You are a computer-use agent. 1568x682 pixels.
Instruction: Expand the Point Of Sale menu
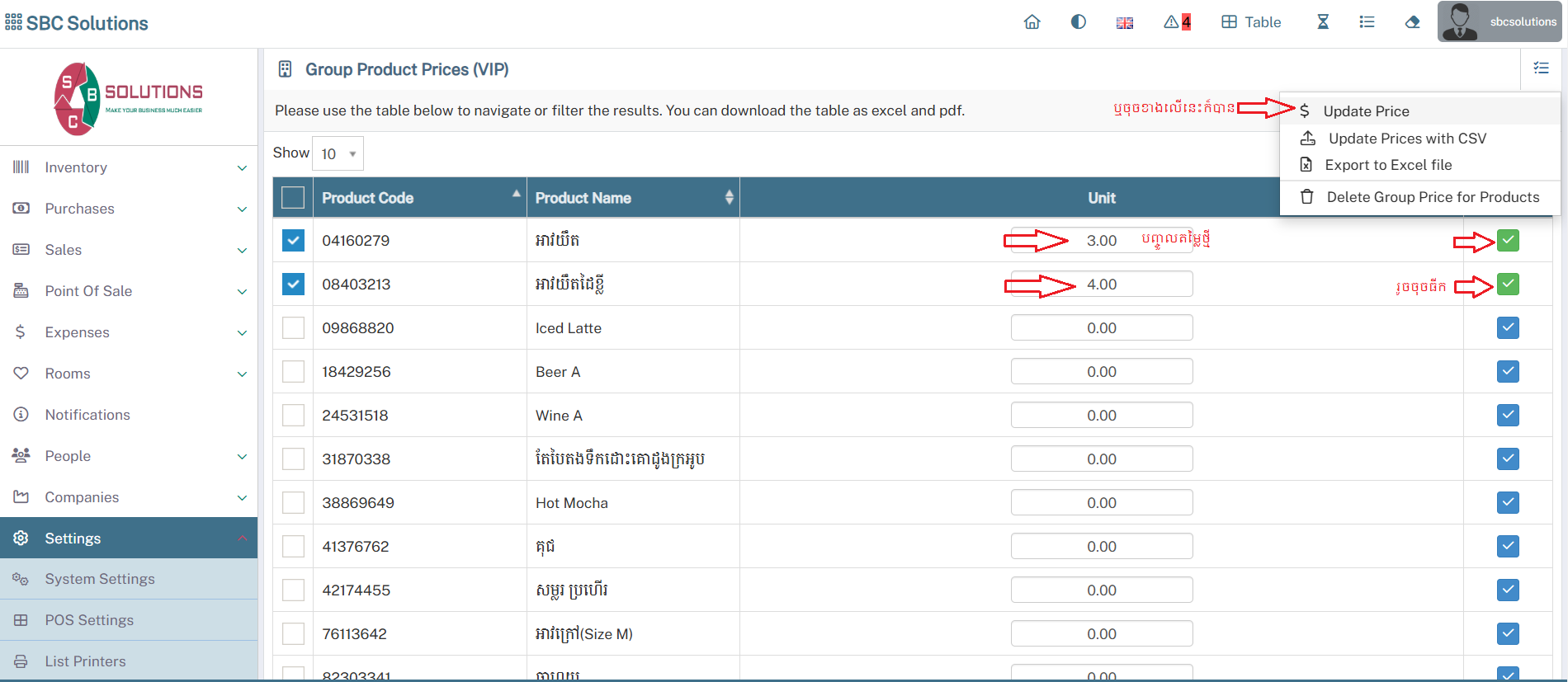130,291
